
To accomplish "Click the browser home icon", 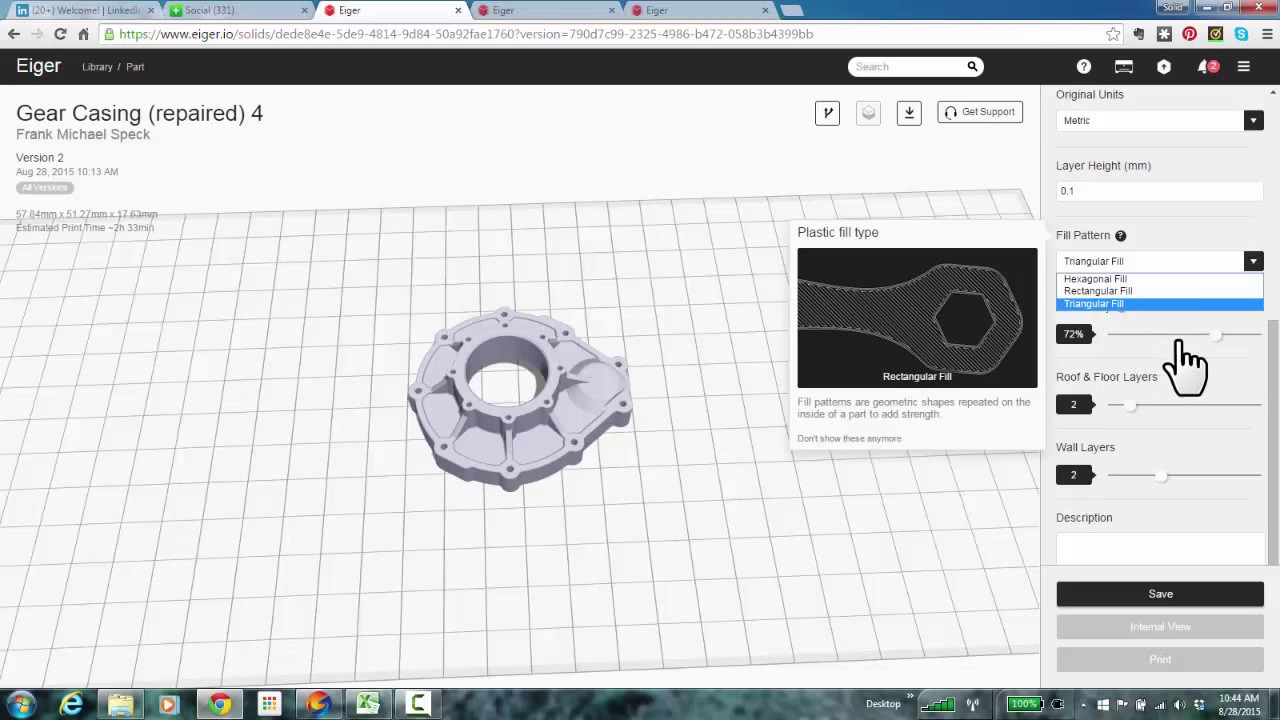I will pos(83,34).
